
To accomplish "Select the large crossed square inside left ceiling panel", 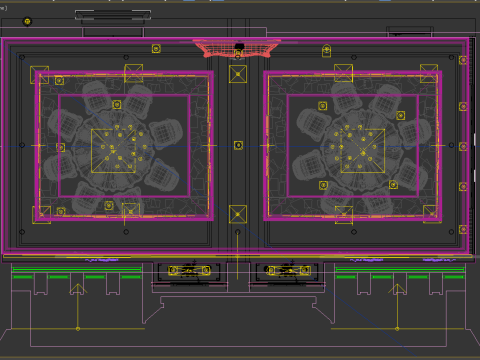I will (113, 151).
